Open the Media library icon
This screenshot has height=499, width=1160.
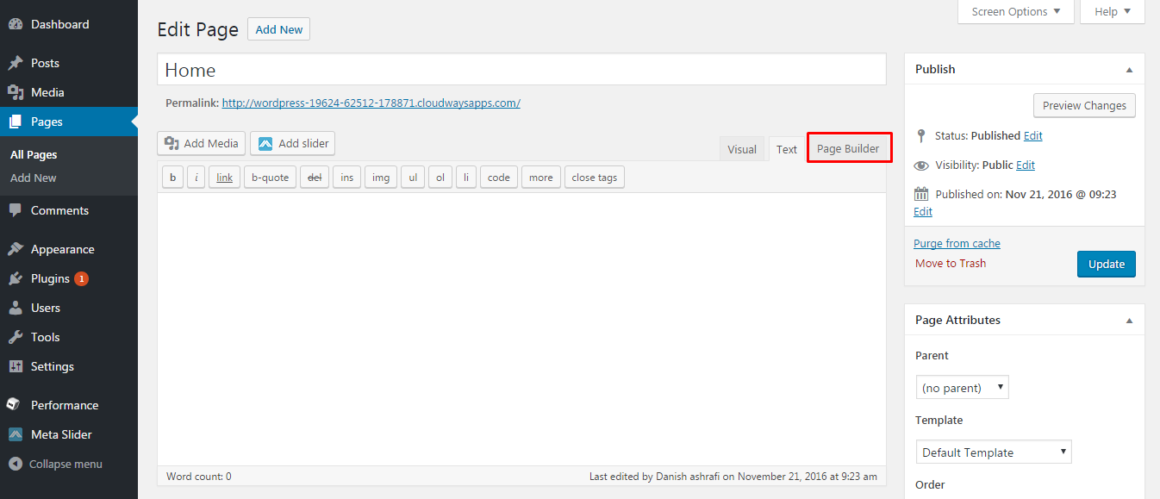coord(15,92)
